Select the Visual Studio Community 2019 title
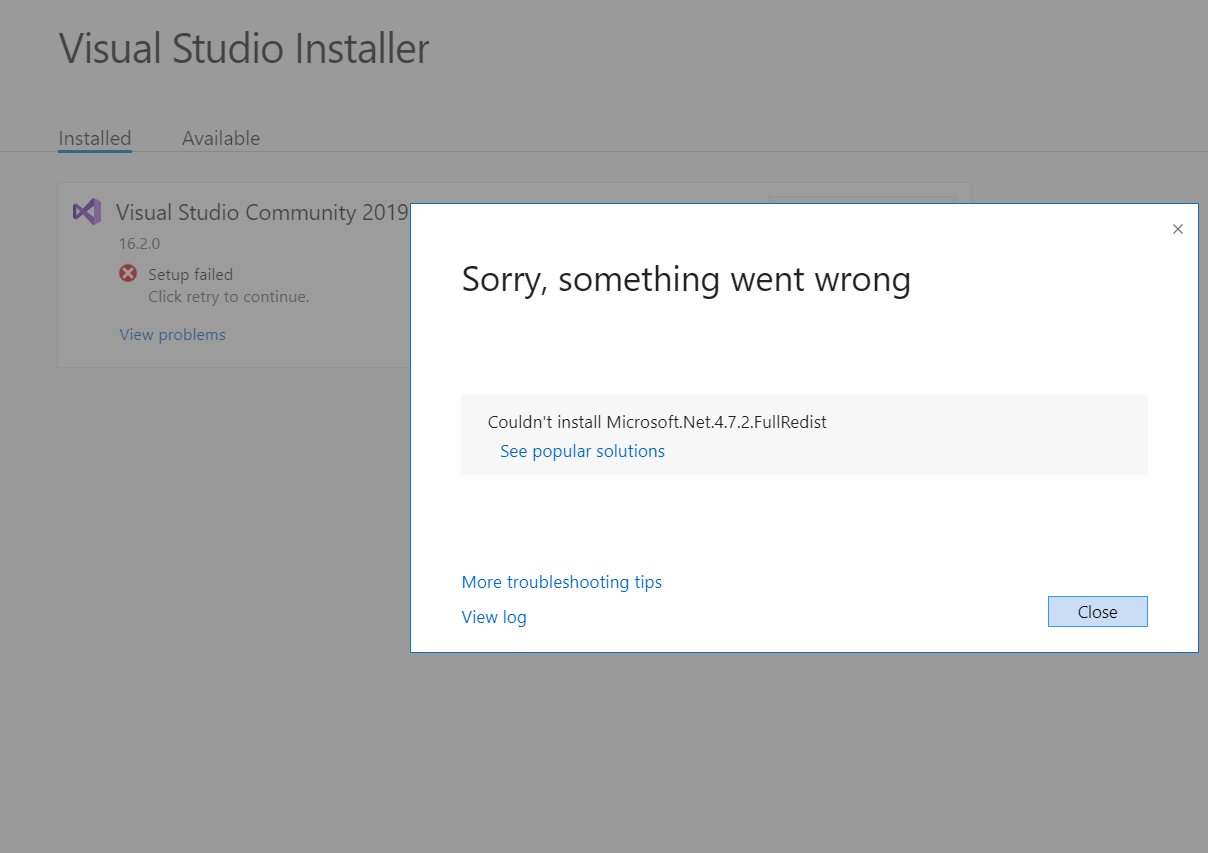 point(262,212)
